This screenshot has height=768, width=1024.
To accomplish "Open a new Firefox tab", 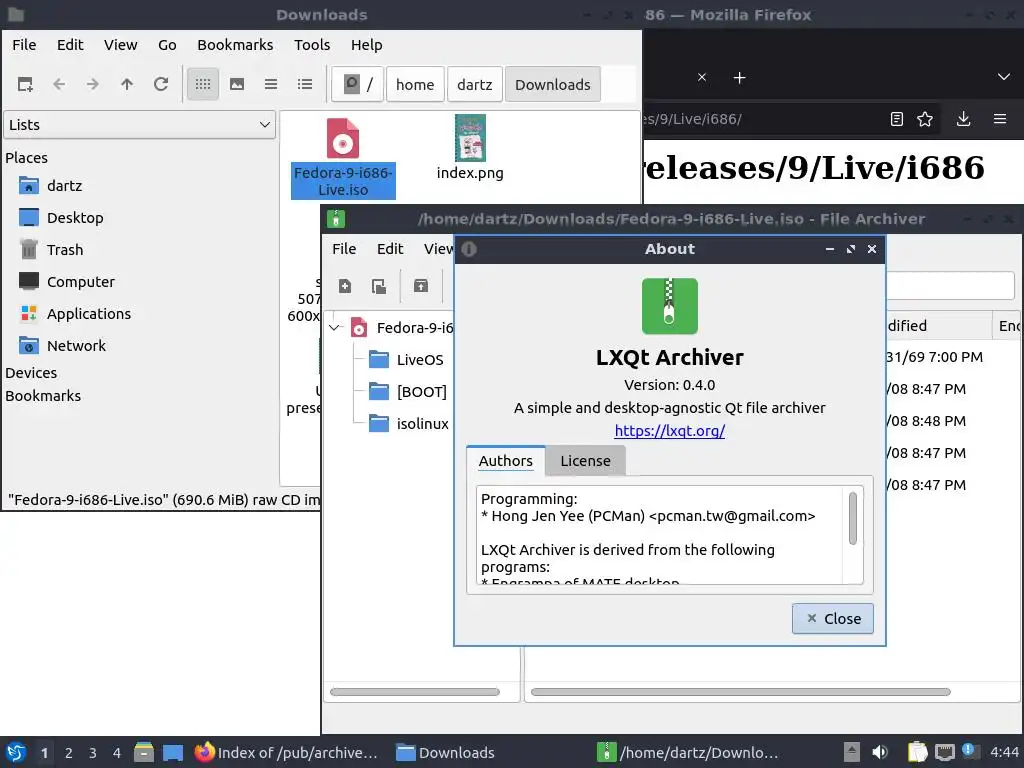I will [x=739, y=78].
